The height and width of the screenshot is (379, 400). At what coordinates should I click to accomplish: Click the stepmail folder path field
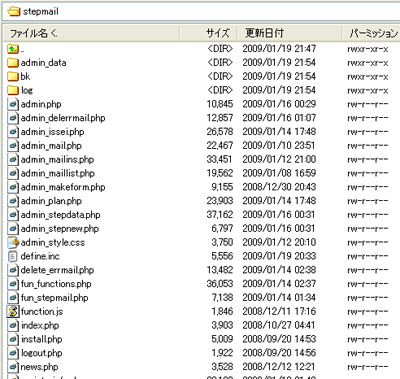(201, 12)
